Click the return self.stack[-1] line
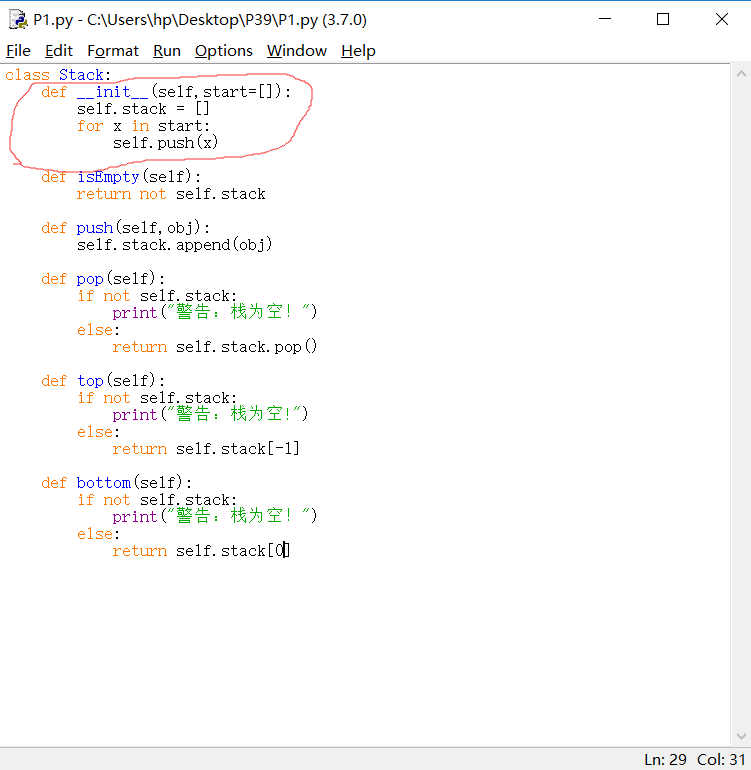 [x=205, y=449]
